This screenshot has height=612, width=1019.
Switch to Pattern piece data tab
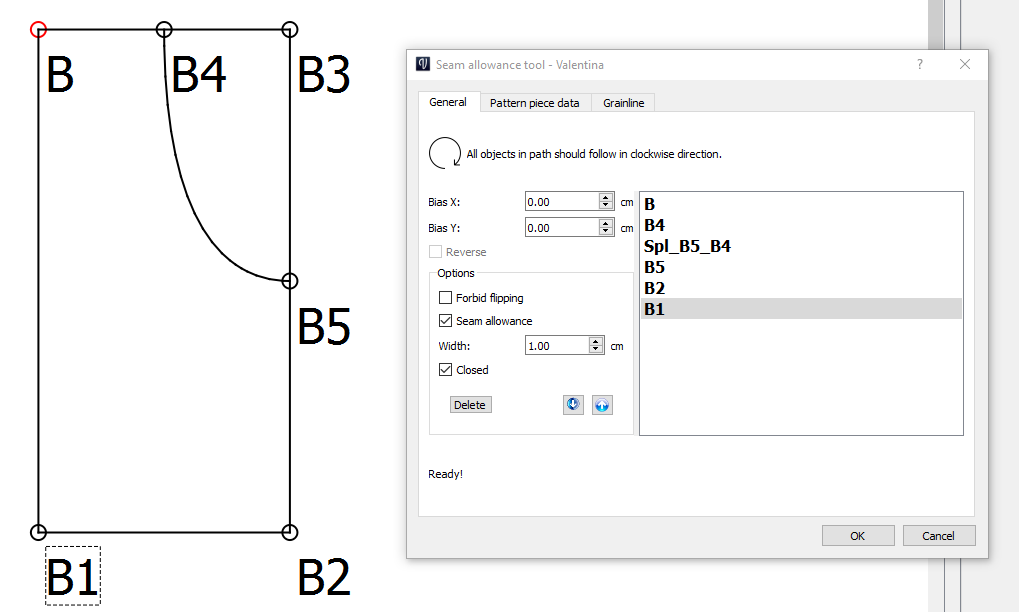[534, 103]
